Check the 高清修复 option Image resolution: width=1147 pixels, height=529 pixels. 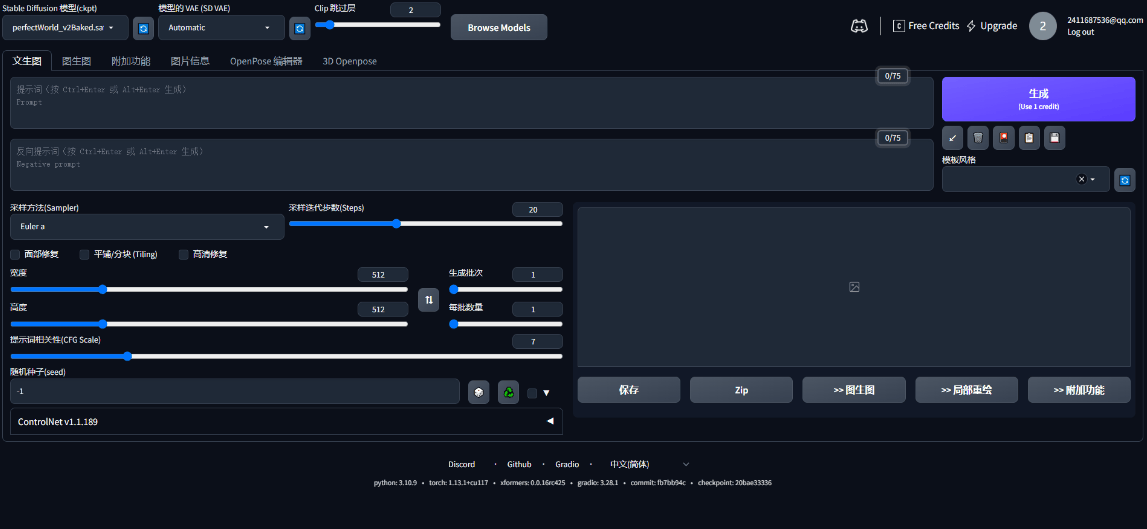click(184, 254)
